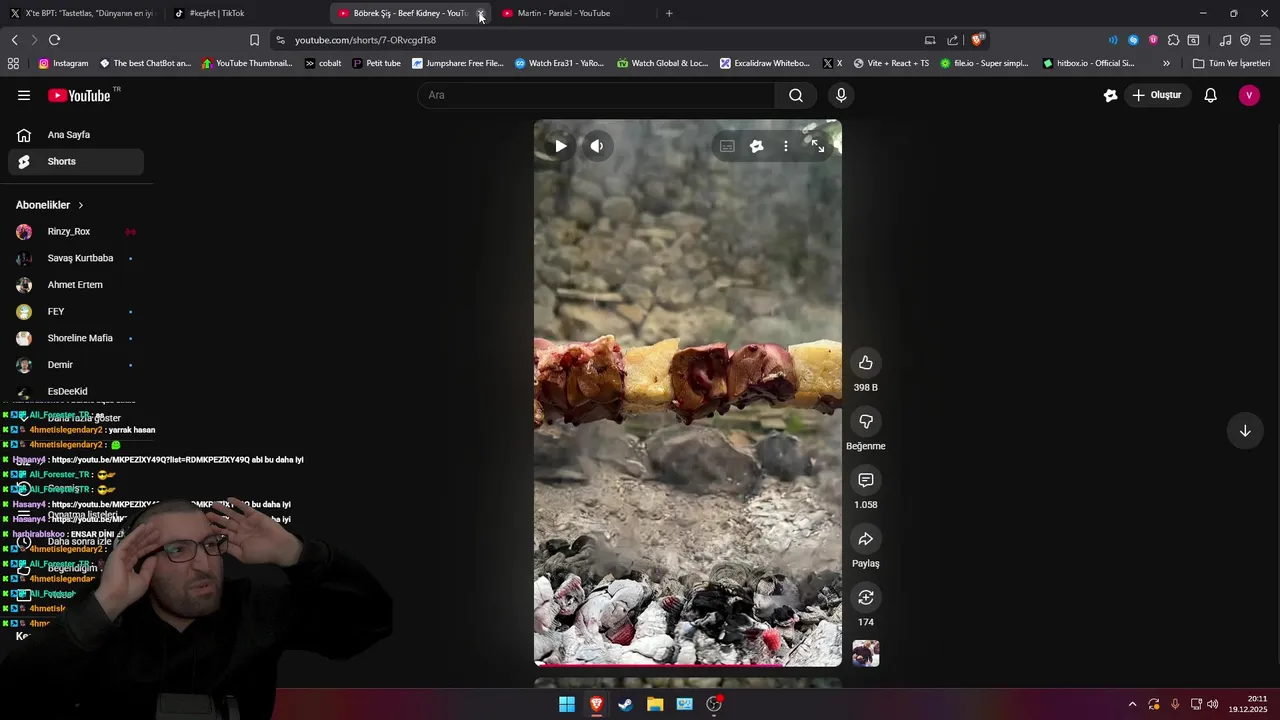Expand Abonelikler subscriptions chevron
This screenshot has width=1280, height=720.
point(81,205)
